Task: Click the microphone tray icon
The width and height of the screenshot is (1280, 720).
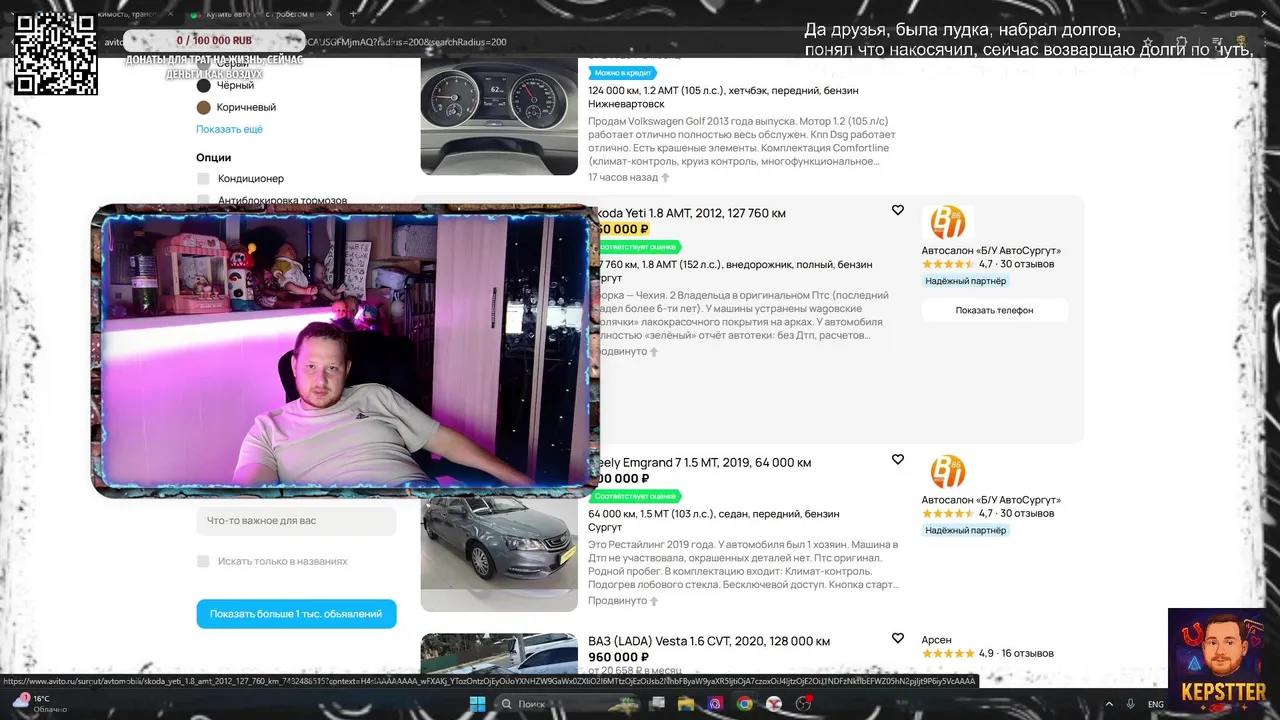Action: click(x=1131, y=704)
